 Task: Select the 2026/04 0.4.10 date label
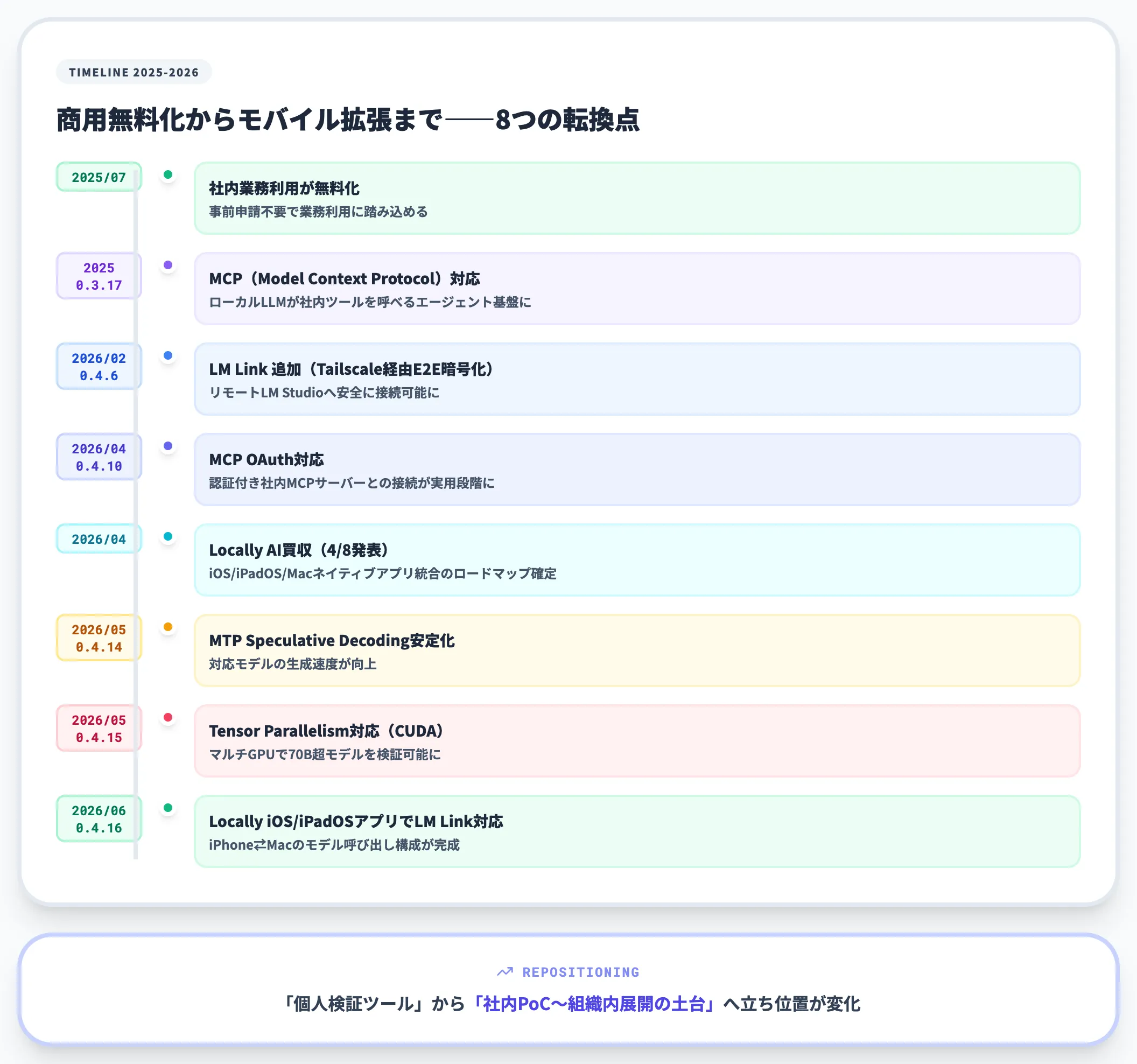[99, 457]
